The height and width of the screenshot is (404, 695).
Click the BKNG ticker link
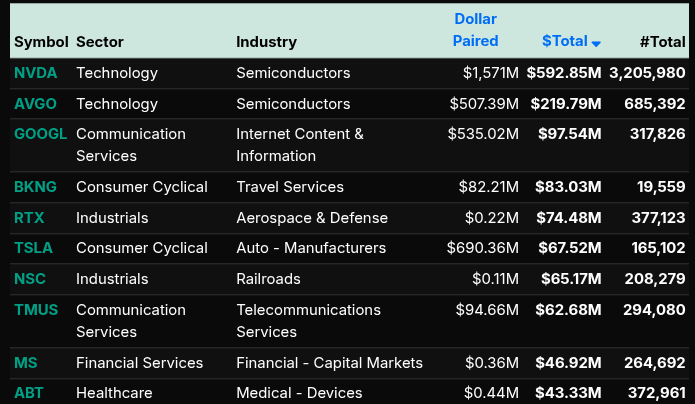[36, 187]
